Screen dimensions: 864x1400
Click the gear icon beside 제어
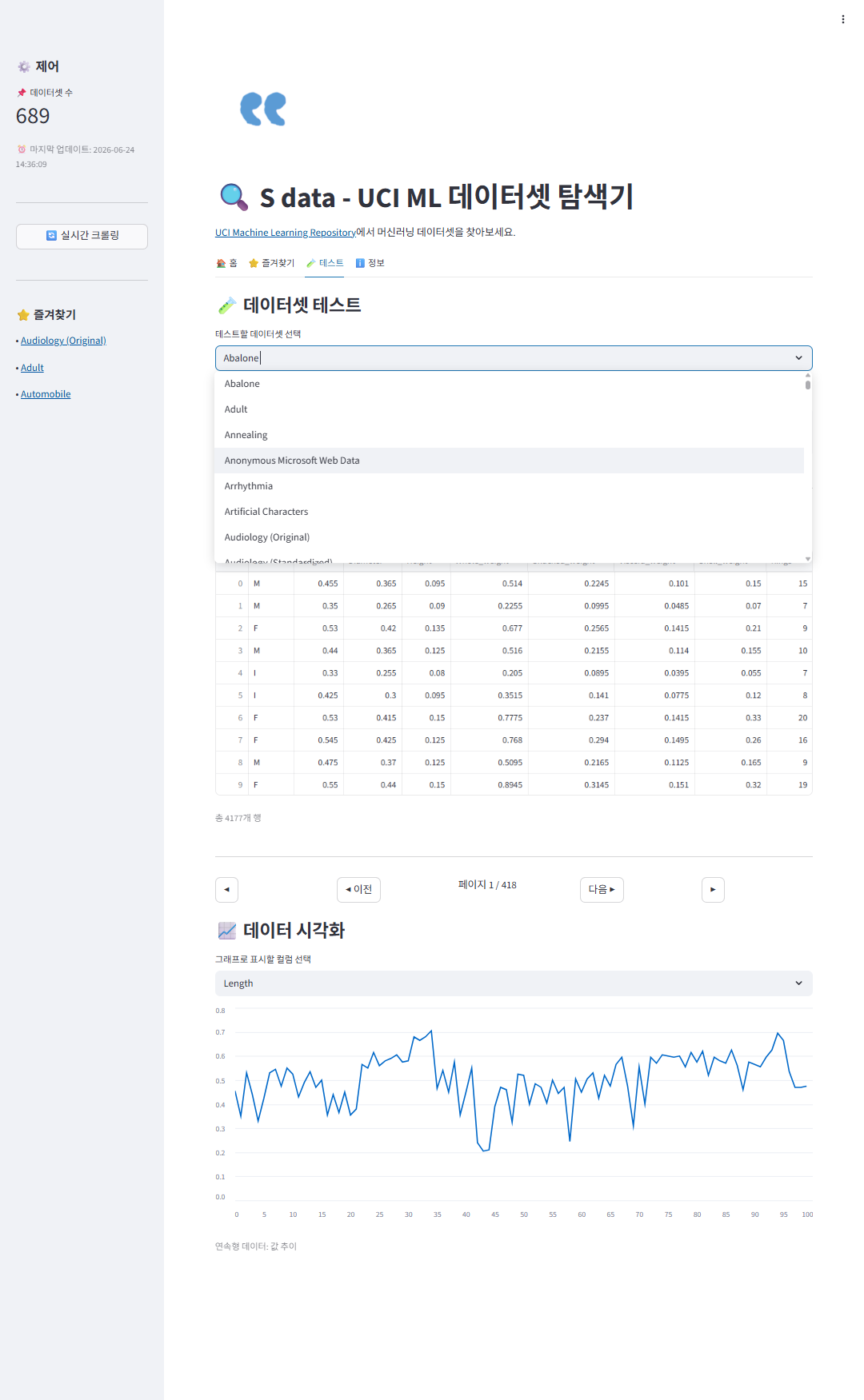point(24,67)
